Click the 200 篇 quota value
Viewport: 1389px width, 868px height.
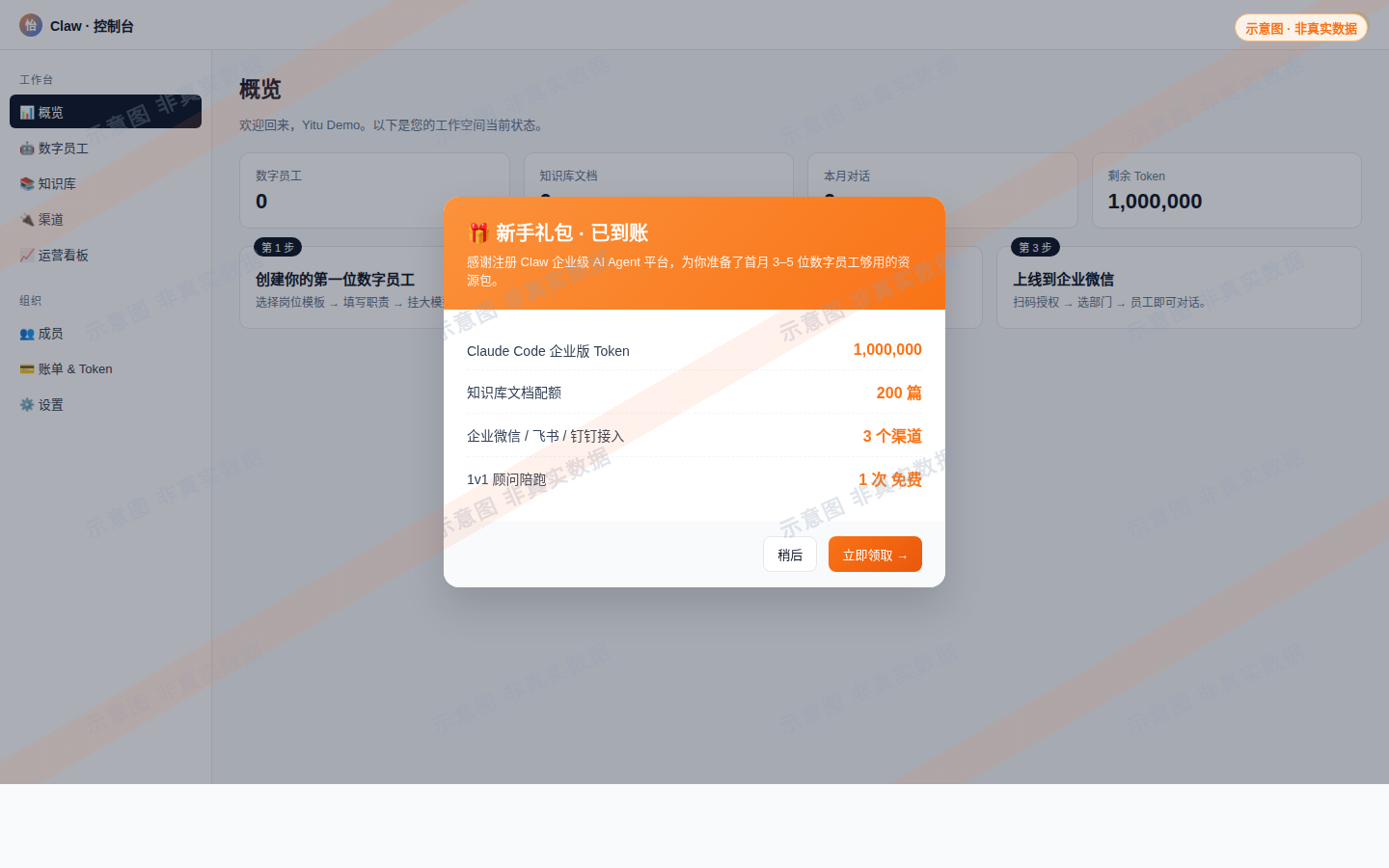(x=899, y=393)
